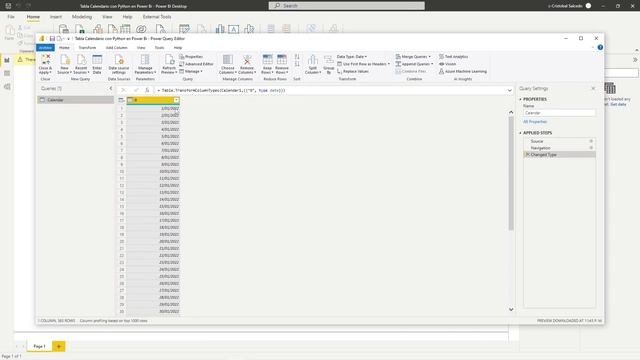The image size is (640, 360).
Task: Select the Changed Type applied step
Action: (559, 155)
